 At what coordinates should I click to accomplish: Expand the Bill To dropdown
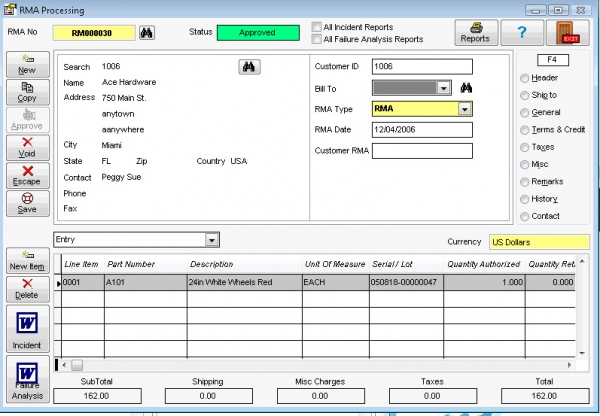pyautogui.click(x=444, y=88)
